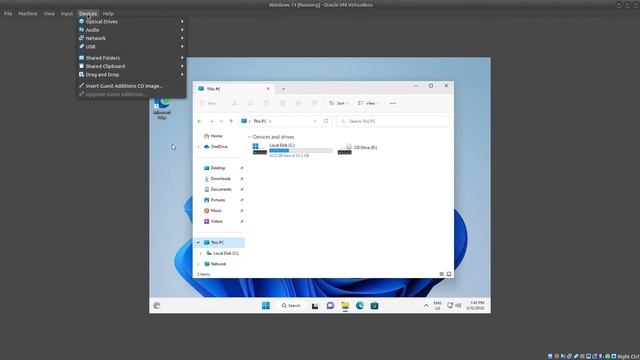Open the Windows Start button

click(x=266, y=306)
